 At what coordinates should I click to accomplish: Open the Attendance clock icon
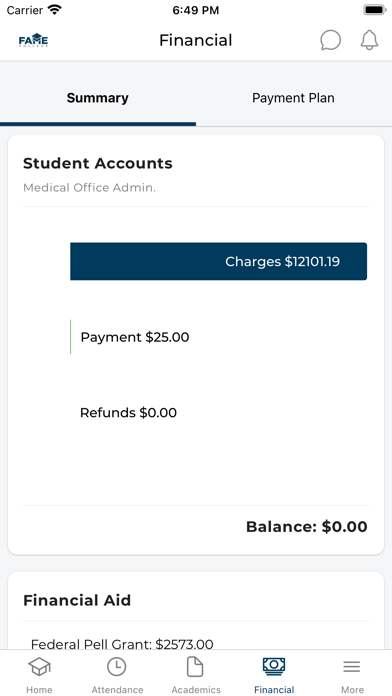click(x=117, y=667)
